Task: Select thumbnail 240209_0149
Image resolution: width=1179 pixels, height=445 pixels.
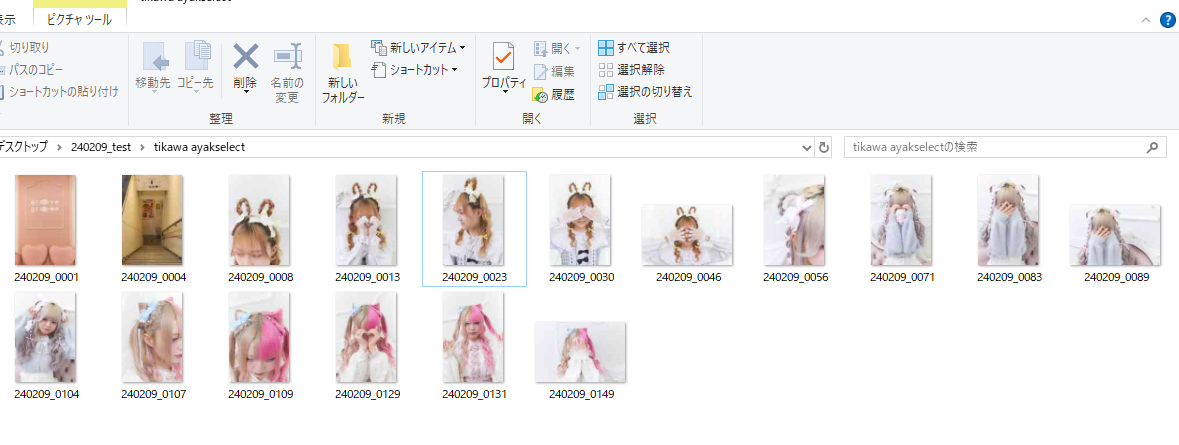Action: (x=580, y=353)
